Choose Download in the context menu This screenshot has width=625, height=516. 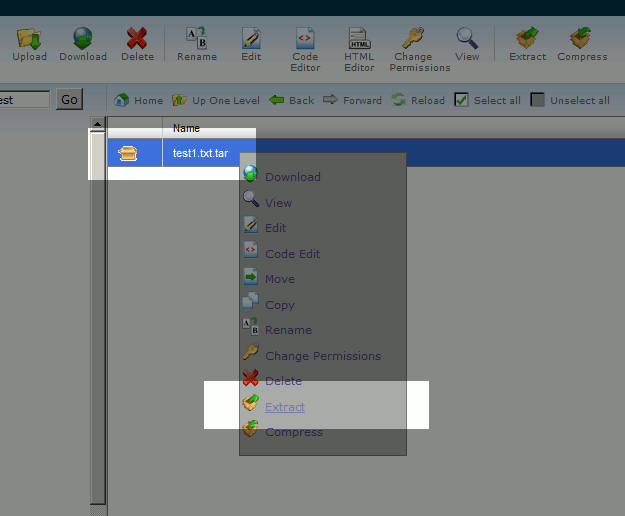293,177
